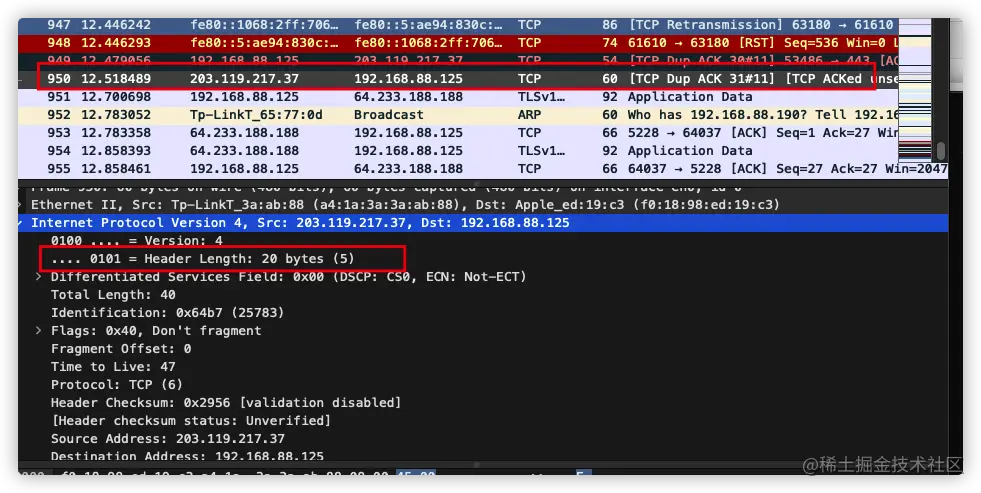Select the 'Differentiated Services Field: 0x00' line

(x=288, y=277)
